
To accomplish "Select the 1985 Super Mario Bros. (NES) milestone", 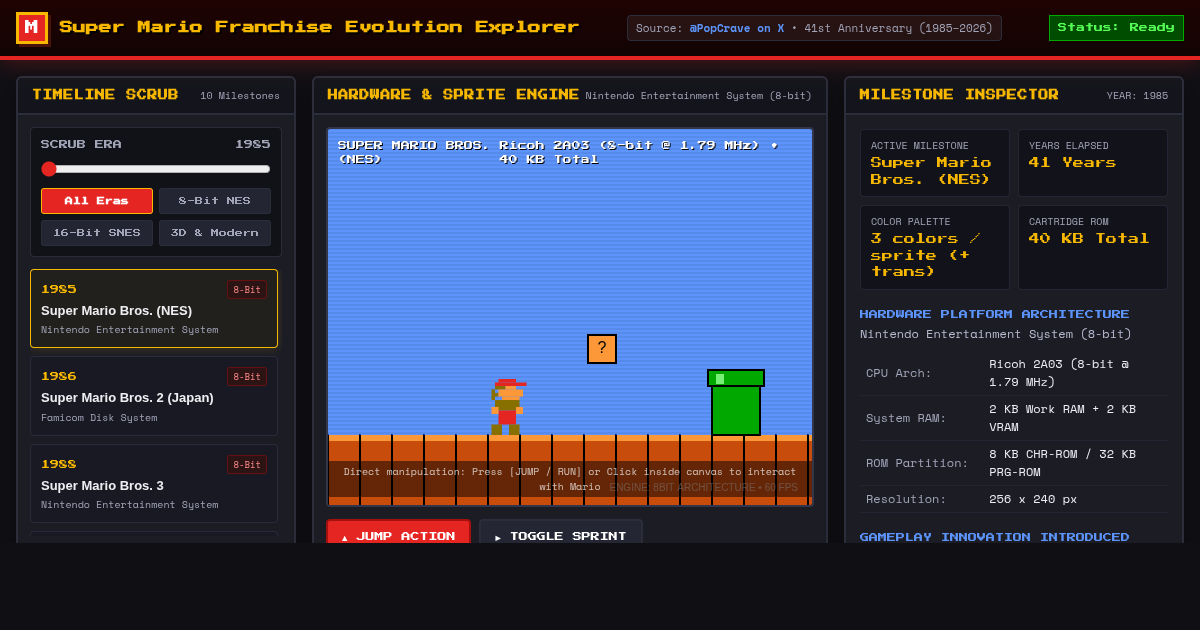I will 154,308.
